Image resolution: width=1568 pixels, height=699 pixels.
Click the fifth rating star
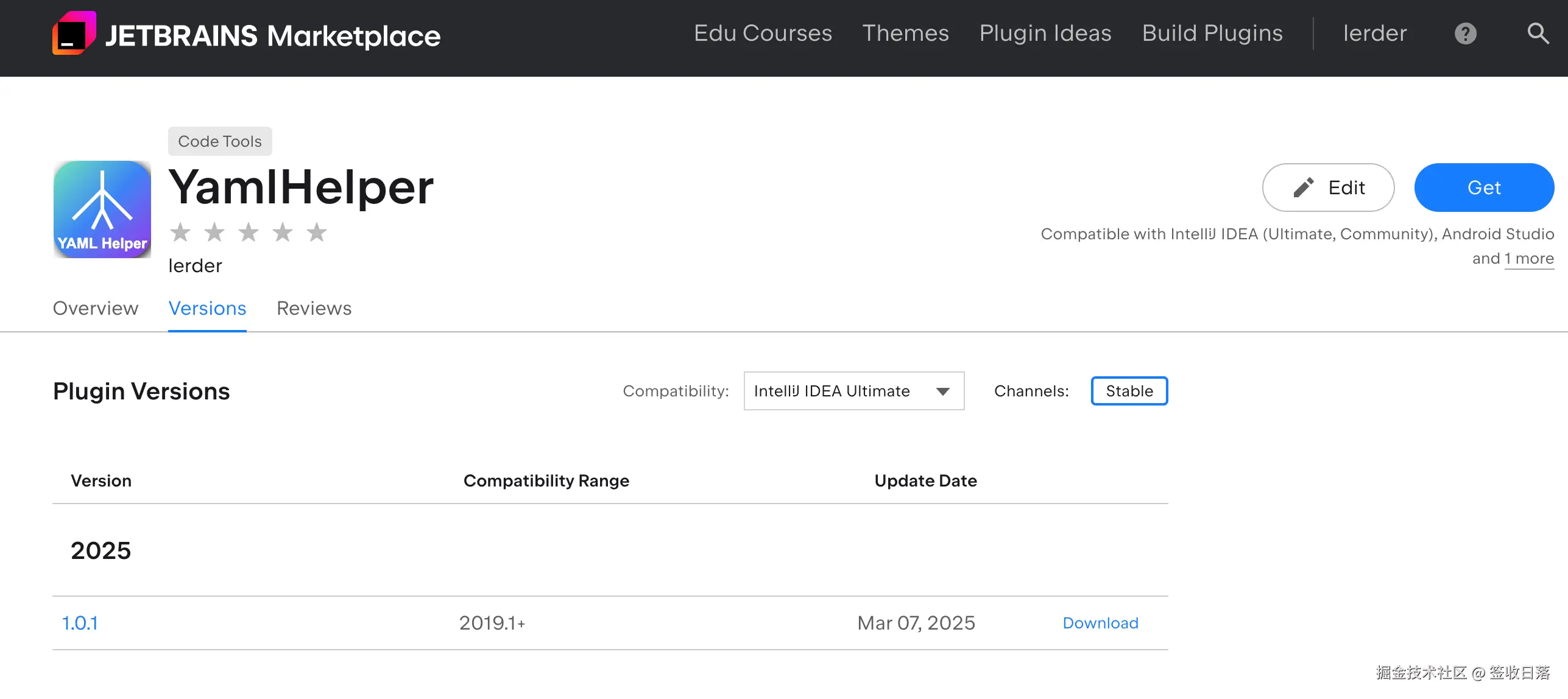pos(317,232)
